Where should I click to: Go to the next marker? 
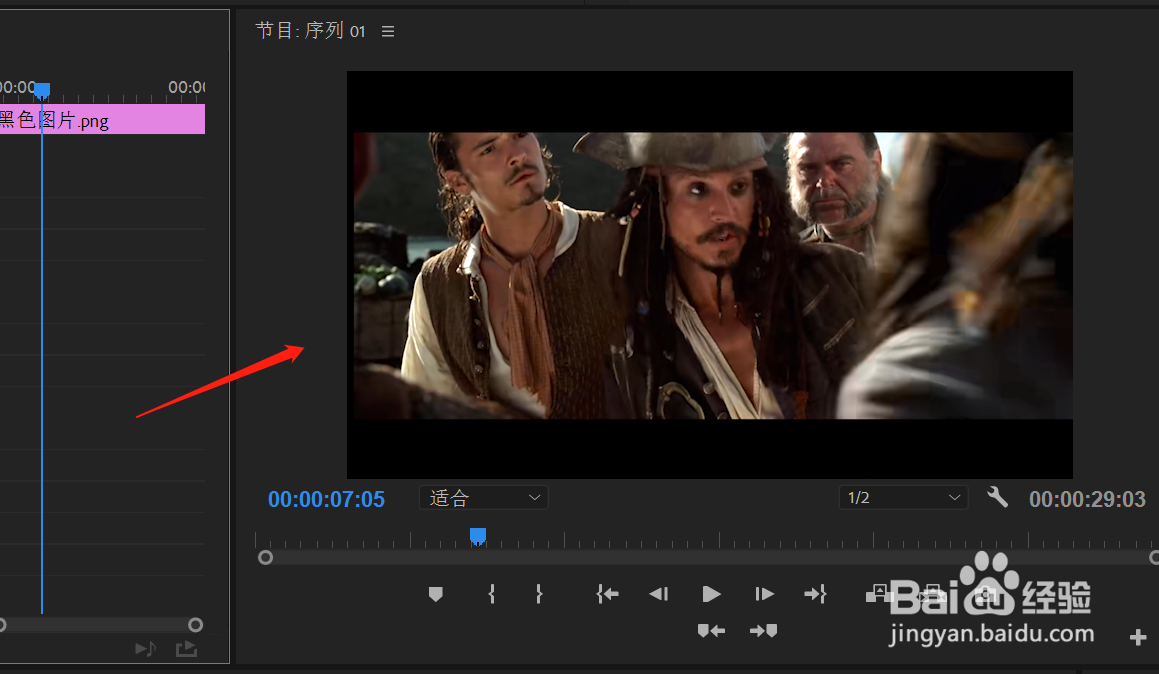click(764, 630)
